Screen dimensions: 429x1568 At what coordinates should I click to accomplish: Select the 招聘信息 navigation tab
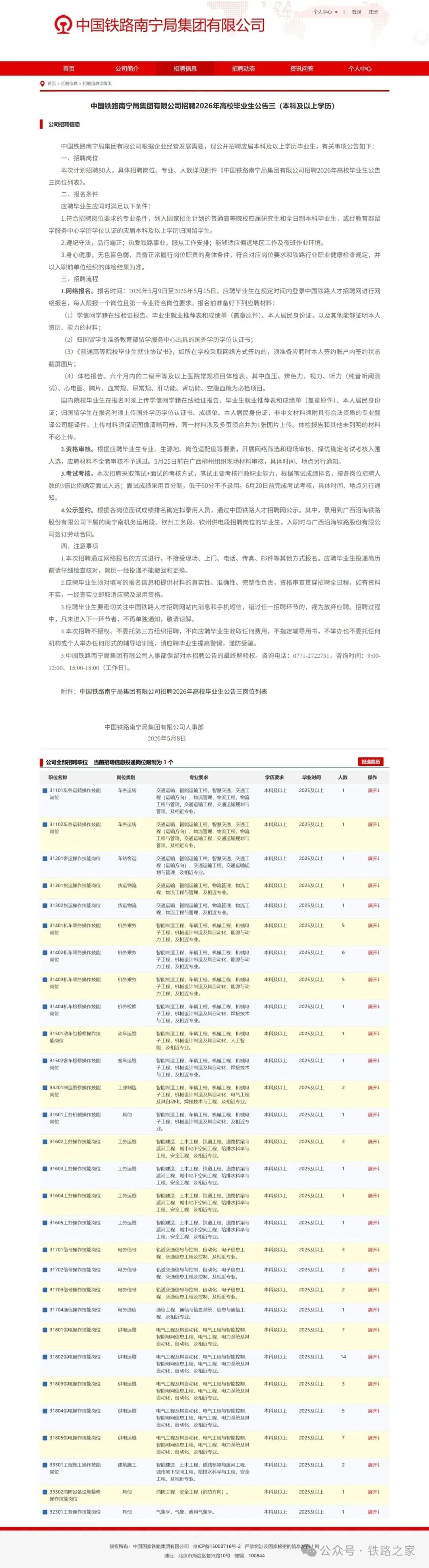tap(185, 69)
